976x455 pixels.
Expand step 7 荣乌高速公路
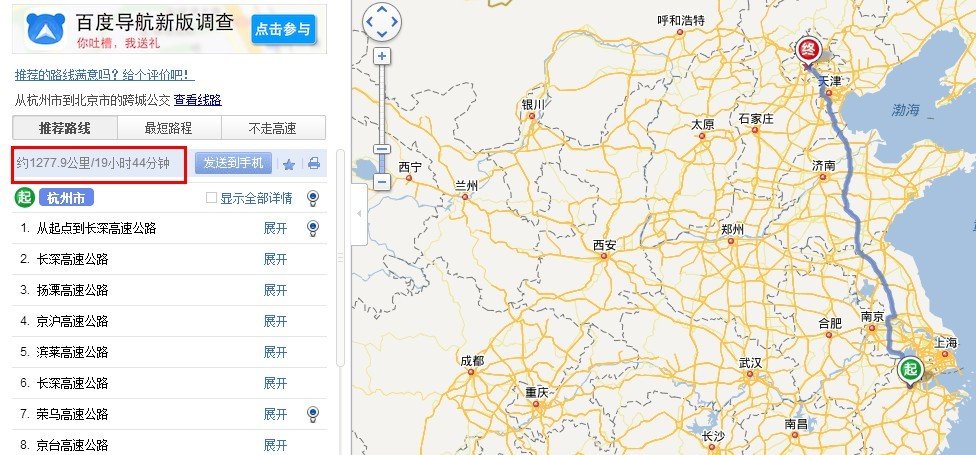pyautogui.click(x=275, y=414)
